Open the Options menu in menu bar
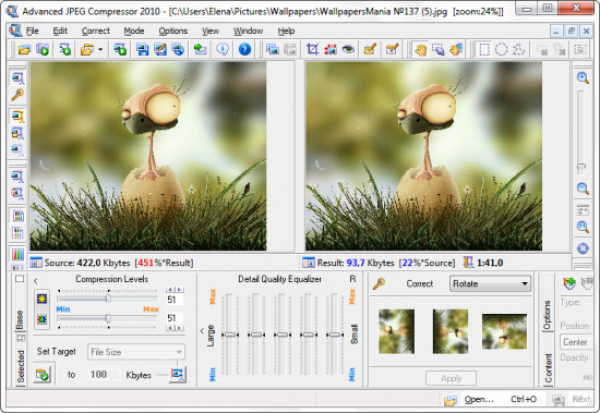 coord(172,31)
